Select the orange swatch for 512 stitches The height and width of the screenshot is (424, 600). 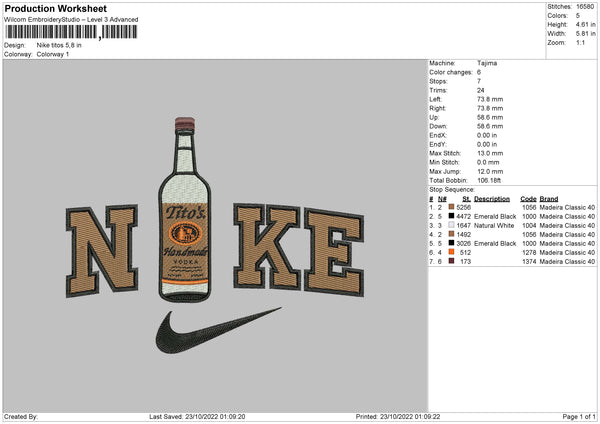pyautogui.click(x=451, y=252)
